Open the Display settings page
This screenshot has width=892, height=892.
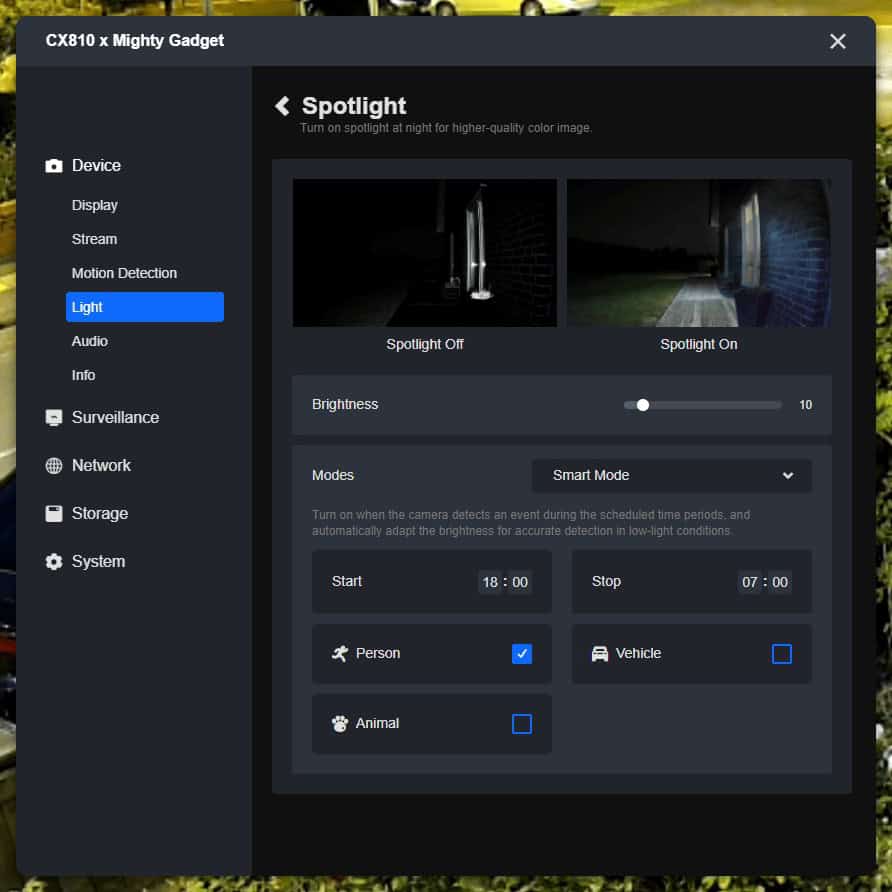[95, 205]
